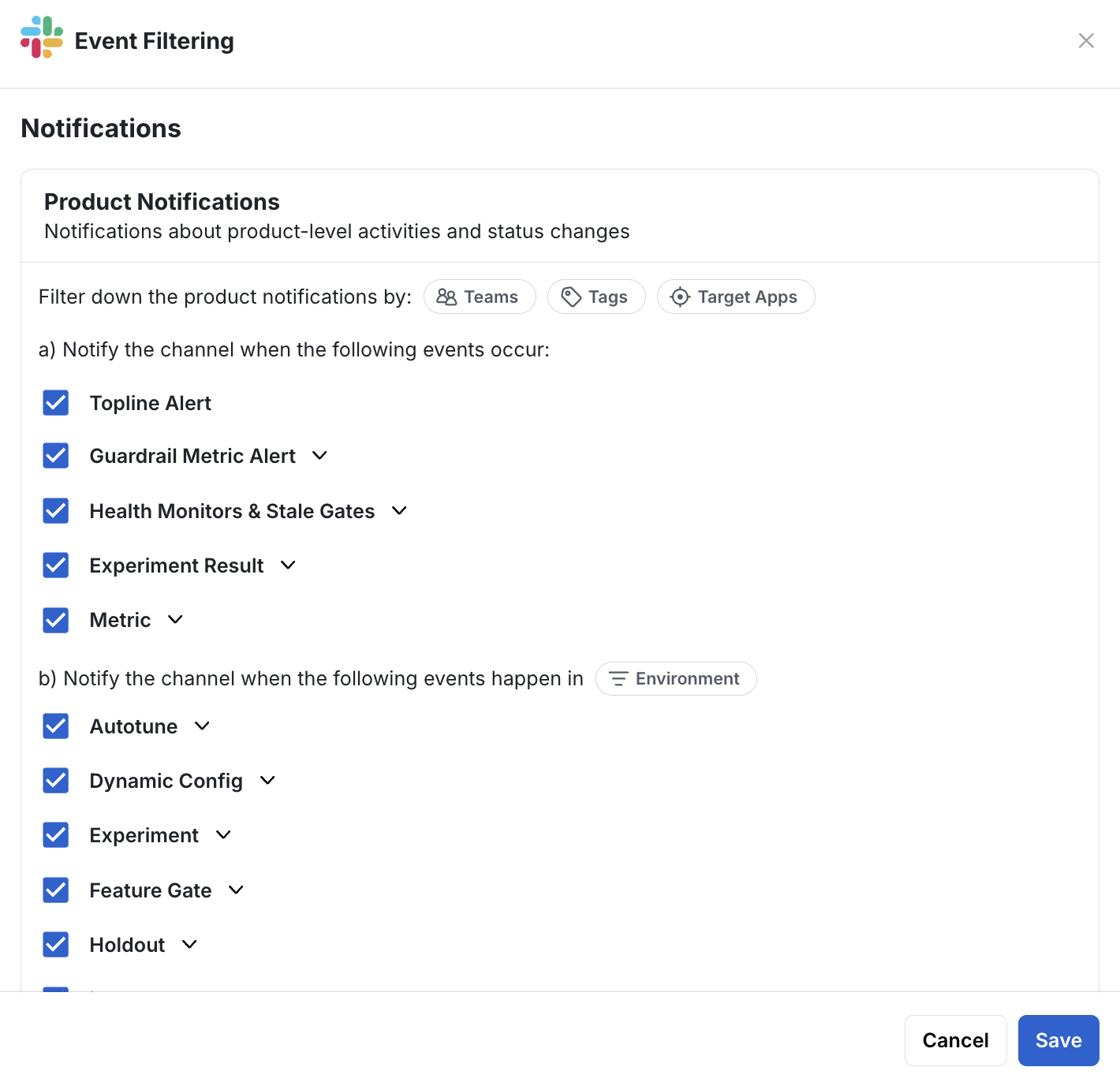
Task: Toggle the Experiment checkbox
Action: (x=56, y=834)
